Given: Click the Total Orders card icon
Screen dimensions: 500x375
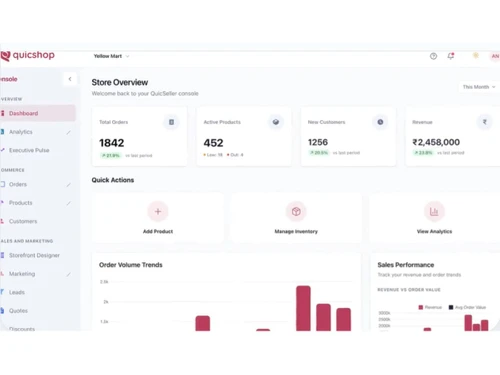Looking at the screenshot, I should (x=171, y=122).
